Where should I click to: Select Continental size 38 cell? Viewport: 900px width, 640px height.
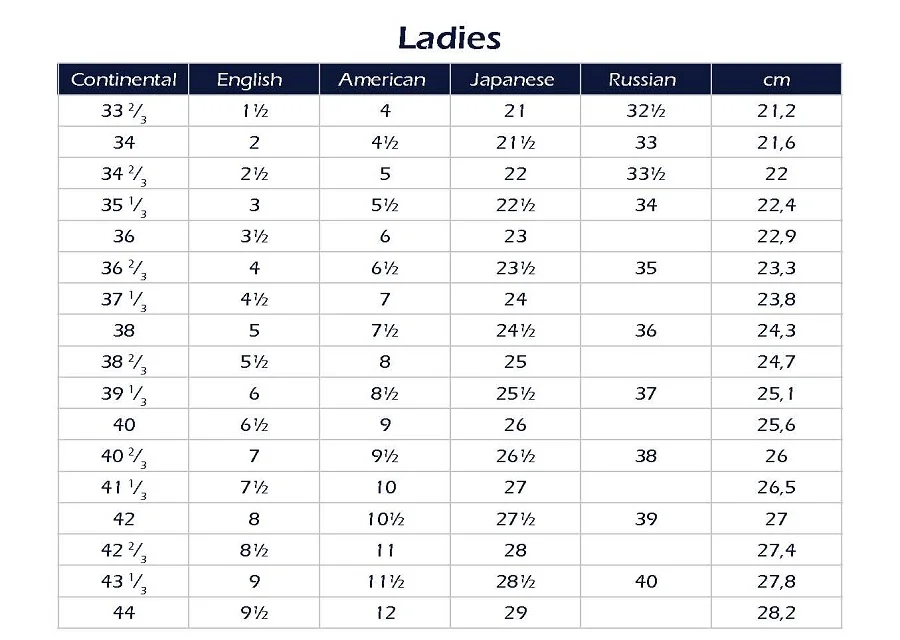pyautogui.click(x=124, y=331)
